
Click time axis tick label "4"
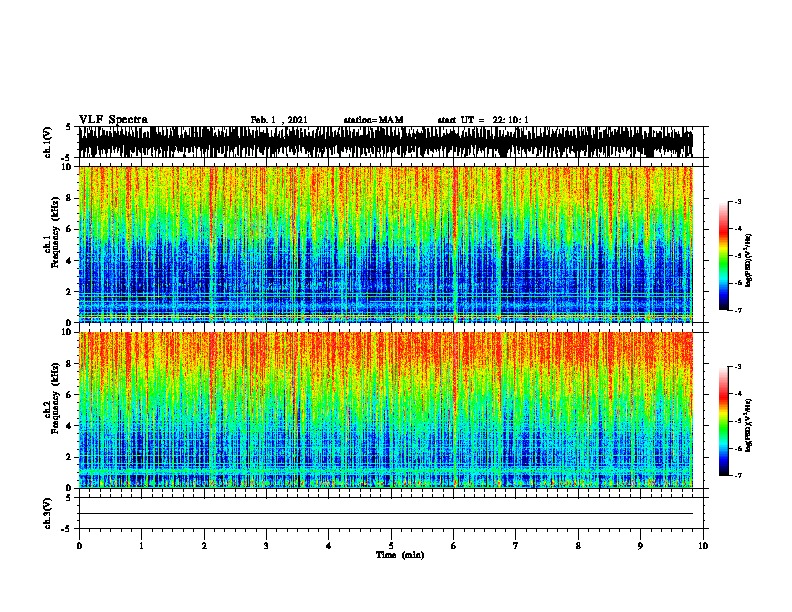point(328,545)
